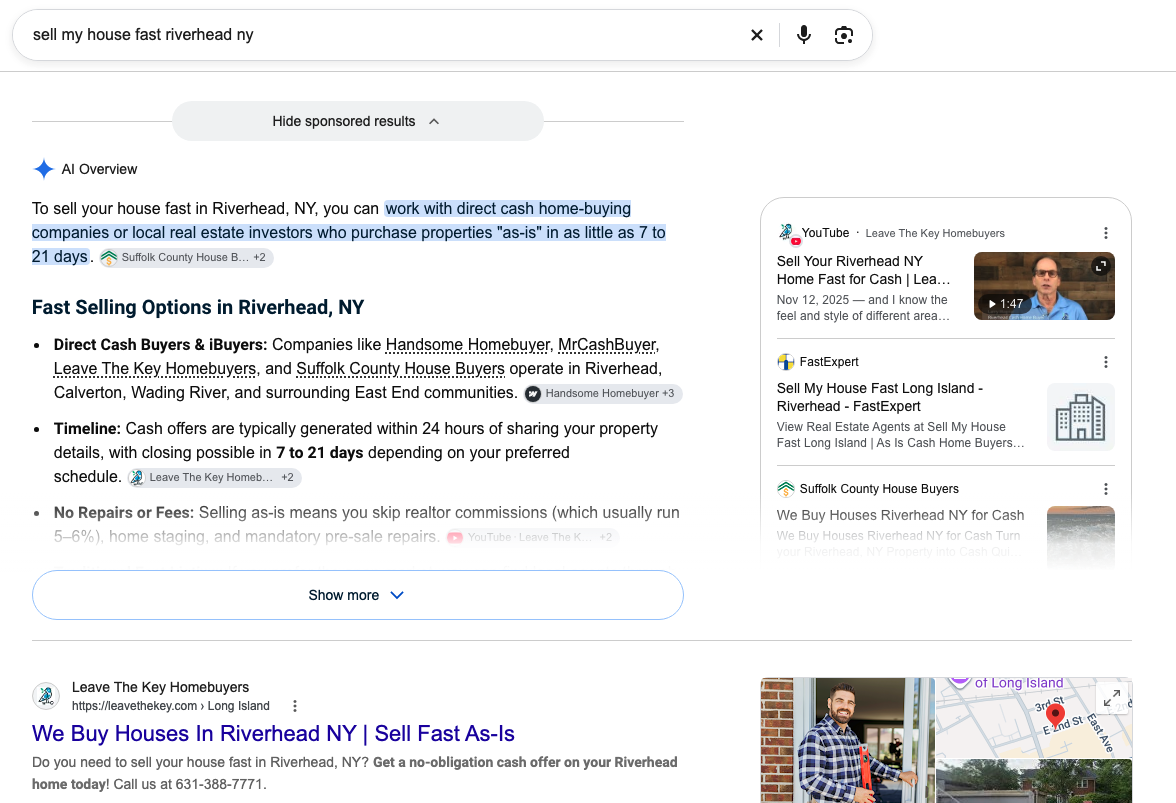Click the Fast Selling Options in Riverhead heading
Image resolution: width=1176 pixels, height=803 pixels.
tap(198, 307)
